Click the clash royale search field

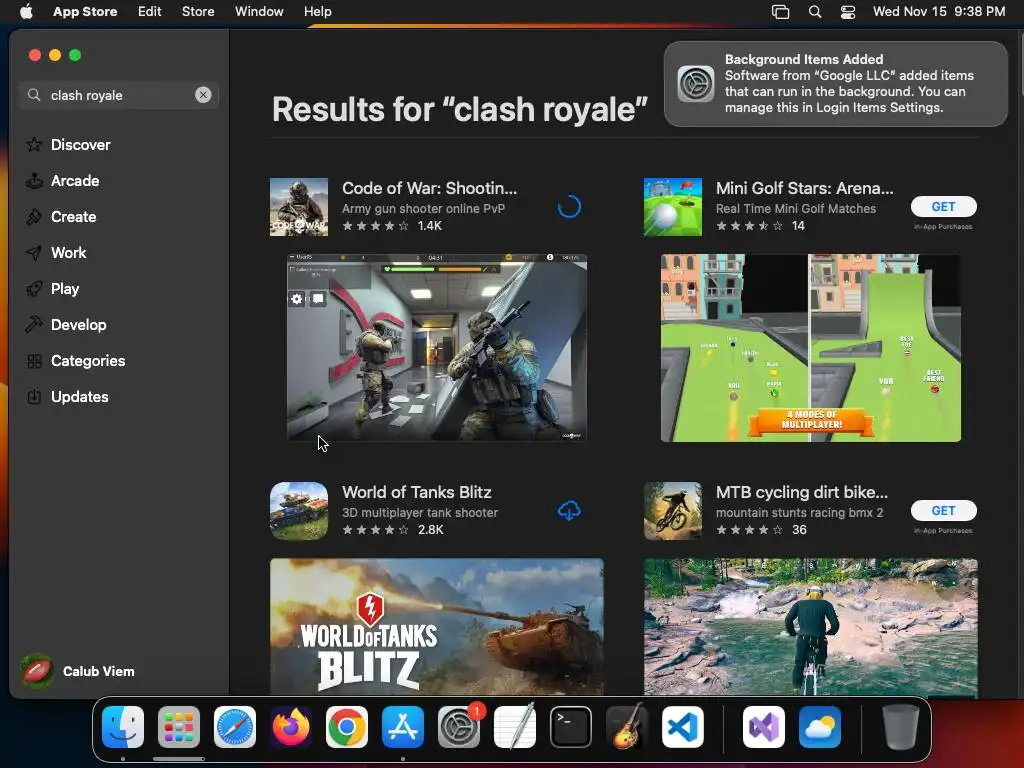119,95
